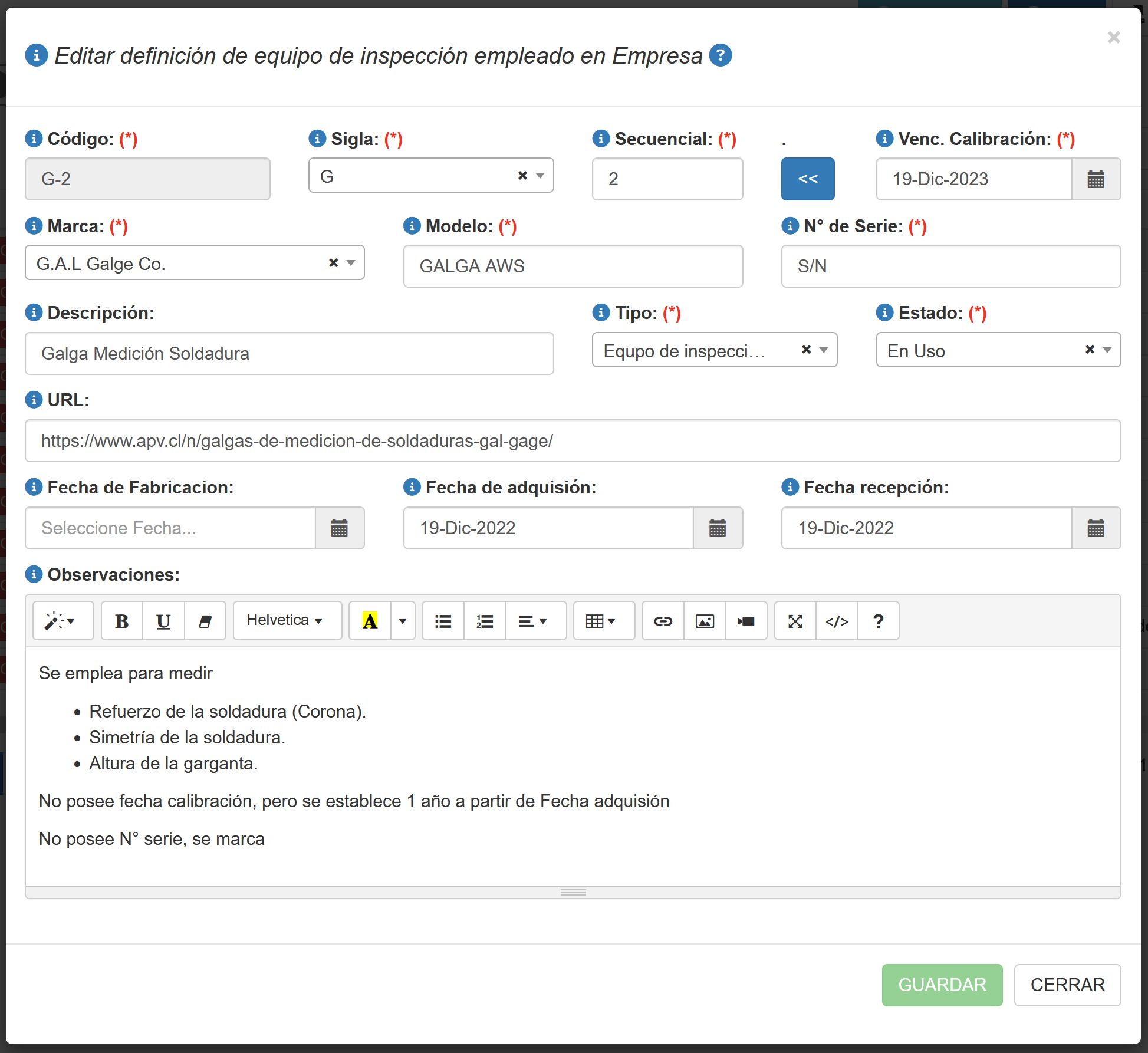Toggle underline formatting in editor toolbar
This screenshot has height=1053, width=1148.
click(x=163, y=621)
